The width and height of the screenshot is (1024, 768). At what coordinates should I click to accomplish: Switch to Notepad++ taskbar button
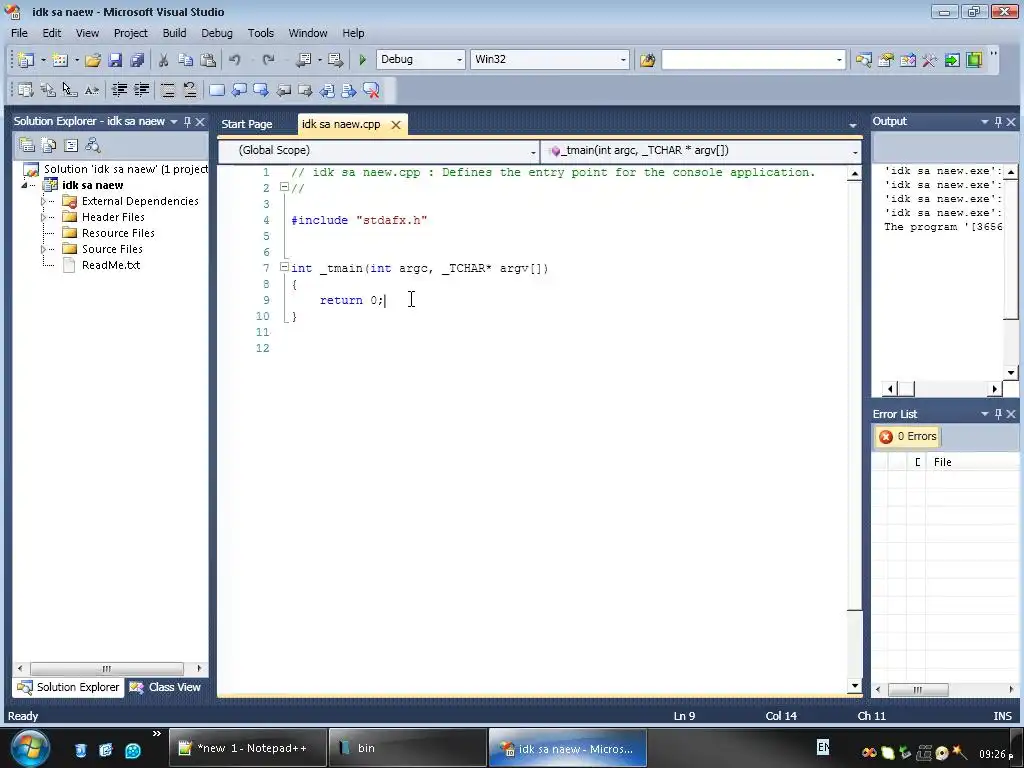248,748
